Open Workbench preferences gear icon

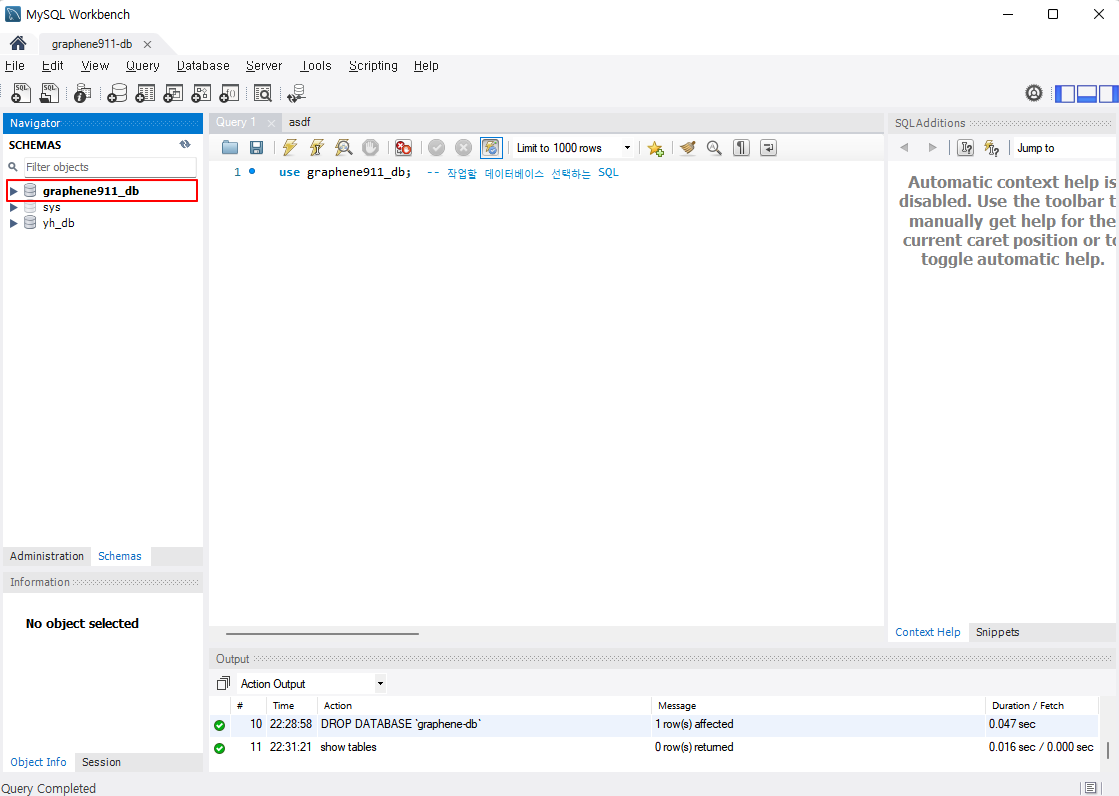pyautogui.click(x=1033, y=93)
